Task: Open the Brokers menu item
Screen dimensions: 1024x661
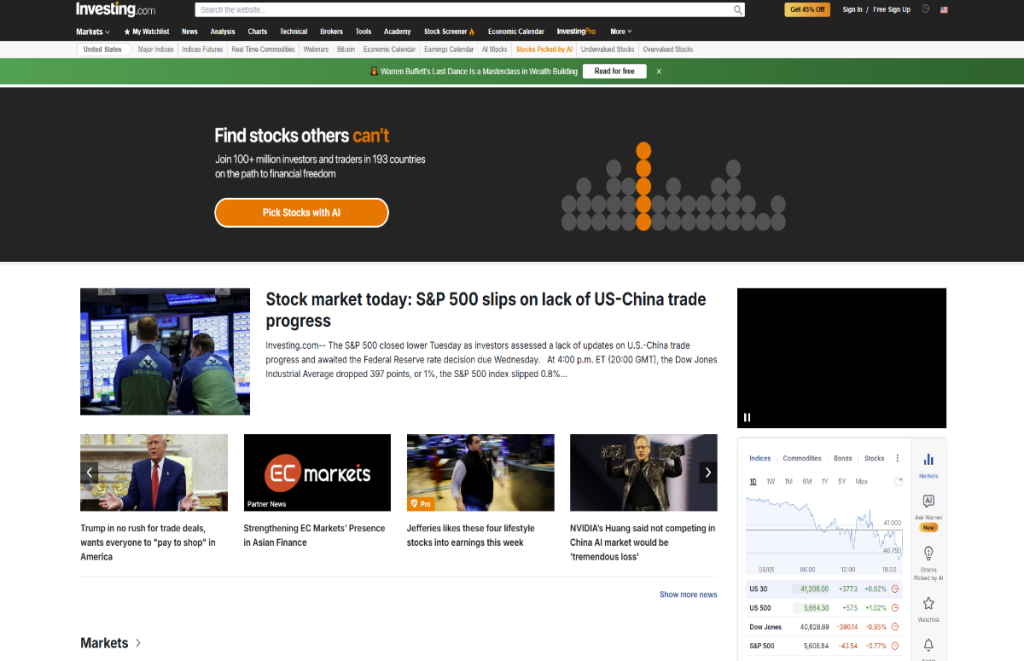Action: click(331, 31)
